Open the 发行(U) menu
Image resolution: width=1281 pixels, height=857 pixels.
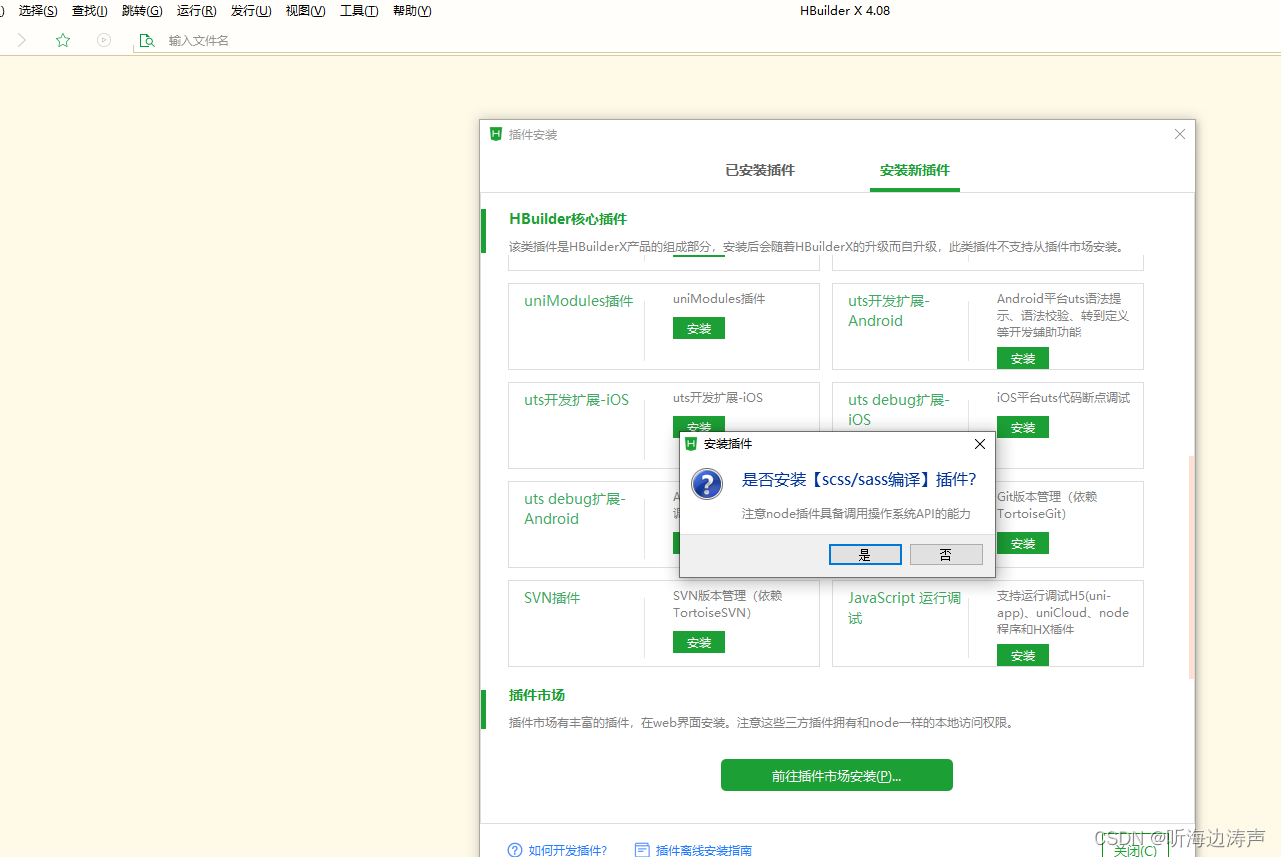[x=251, y=11]
